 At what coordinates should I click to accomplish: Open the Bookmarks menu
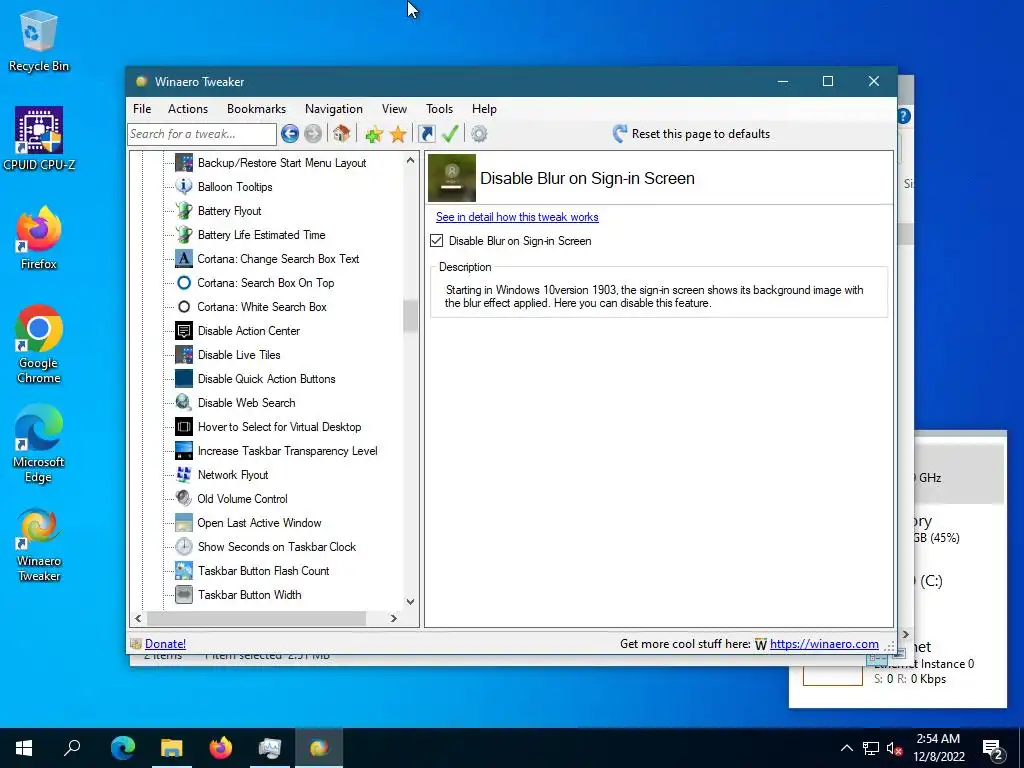256,109
